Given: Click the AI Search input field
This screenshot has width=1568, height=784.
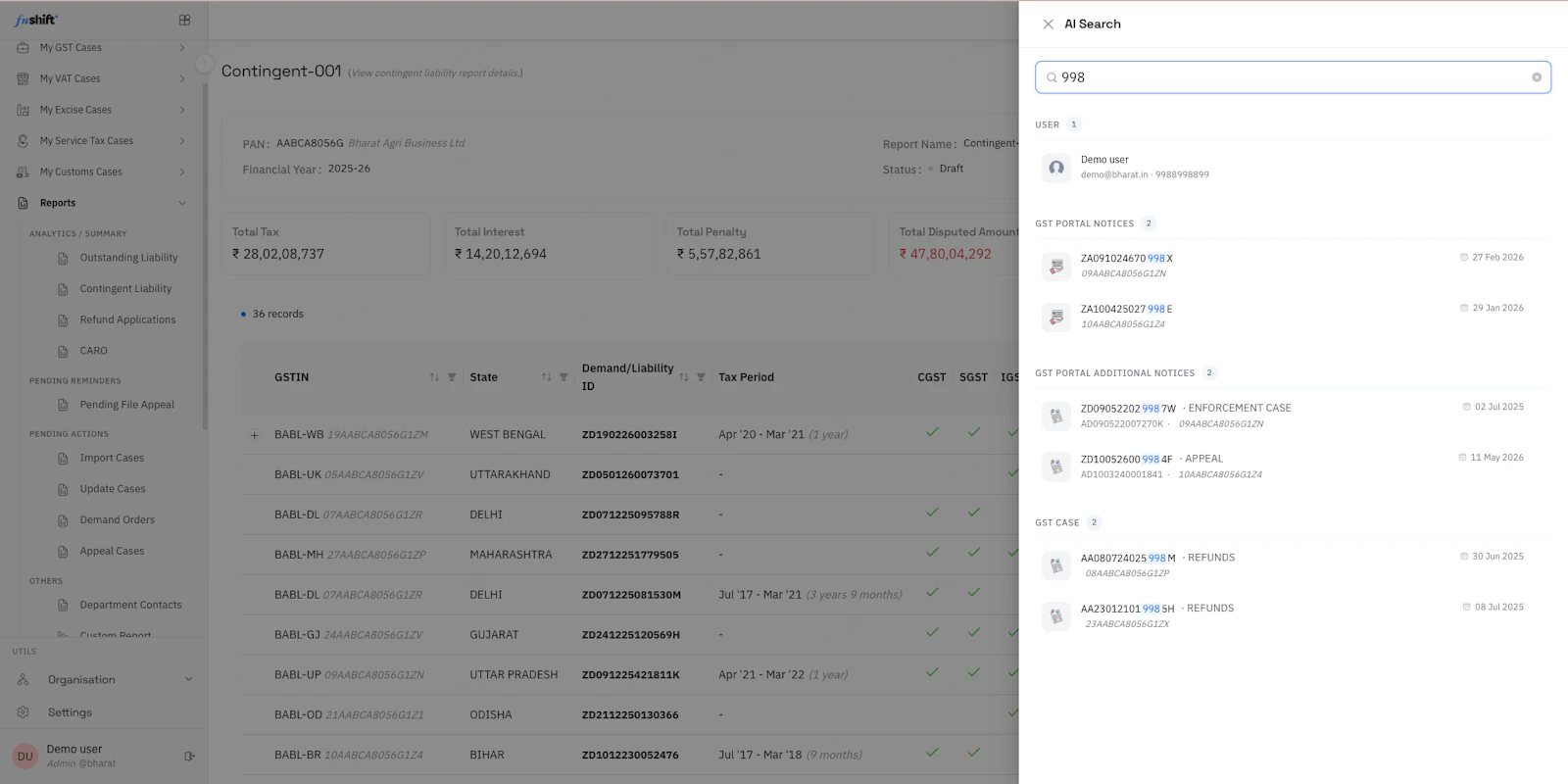Looking at the screenshot, I should [x=1293, y=77].
